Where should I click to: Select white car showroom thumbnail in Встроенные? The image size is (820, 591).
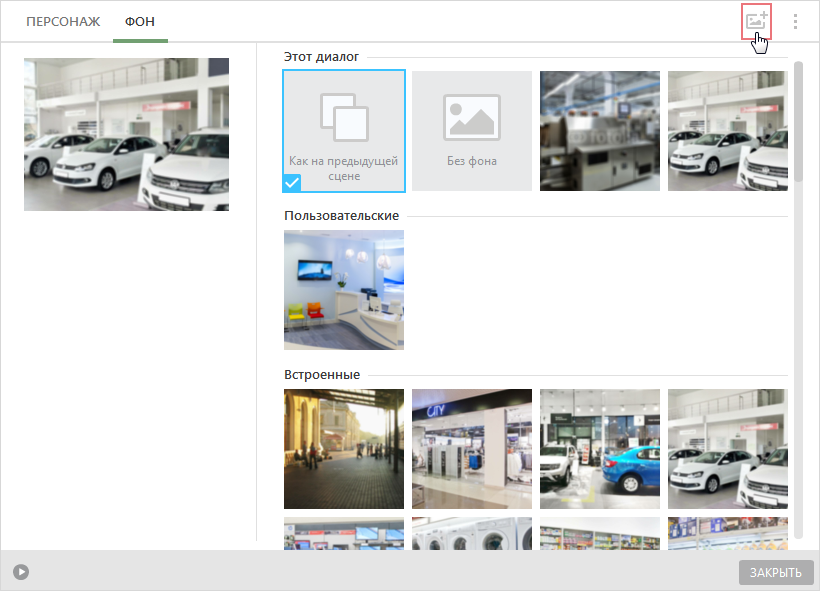[727, 449]
